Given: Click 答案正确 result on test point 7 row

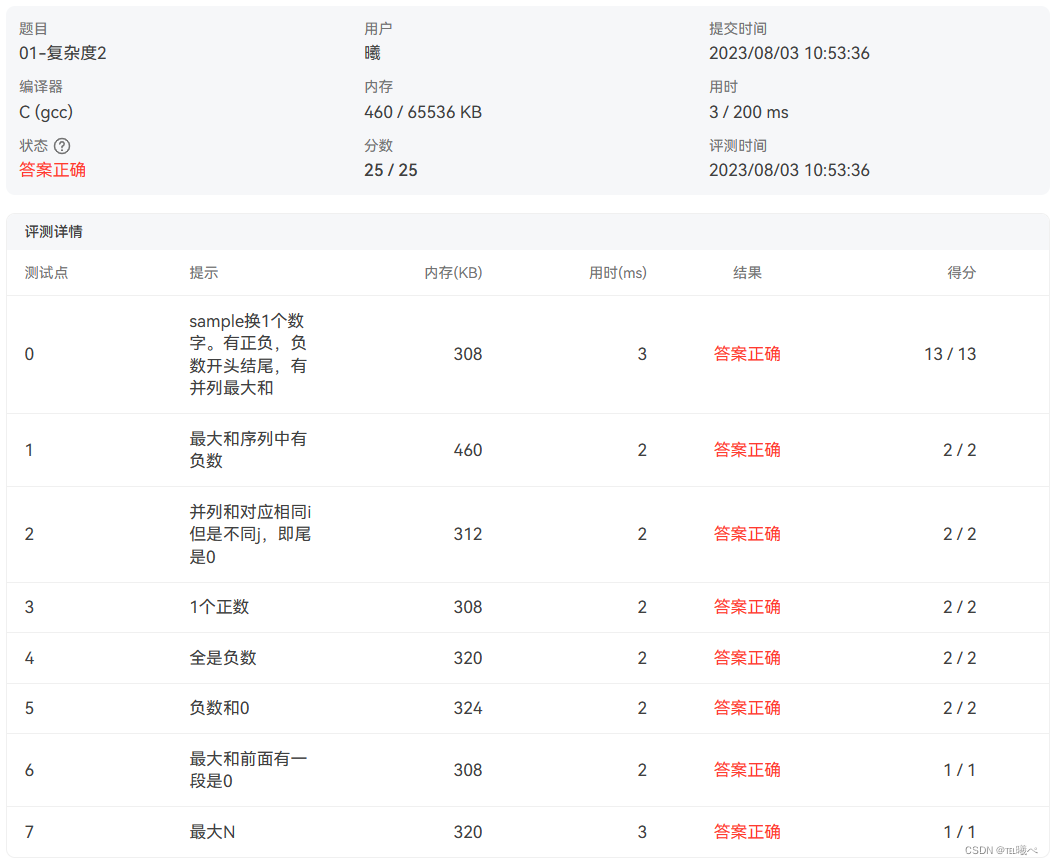Looking at the screenshot, I should 747,831.
